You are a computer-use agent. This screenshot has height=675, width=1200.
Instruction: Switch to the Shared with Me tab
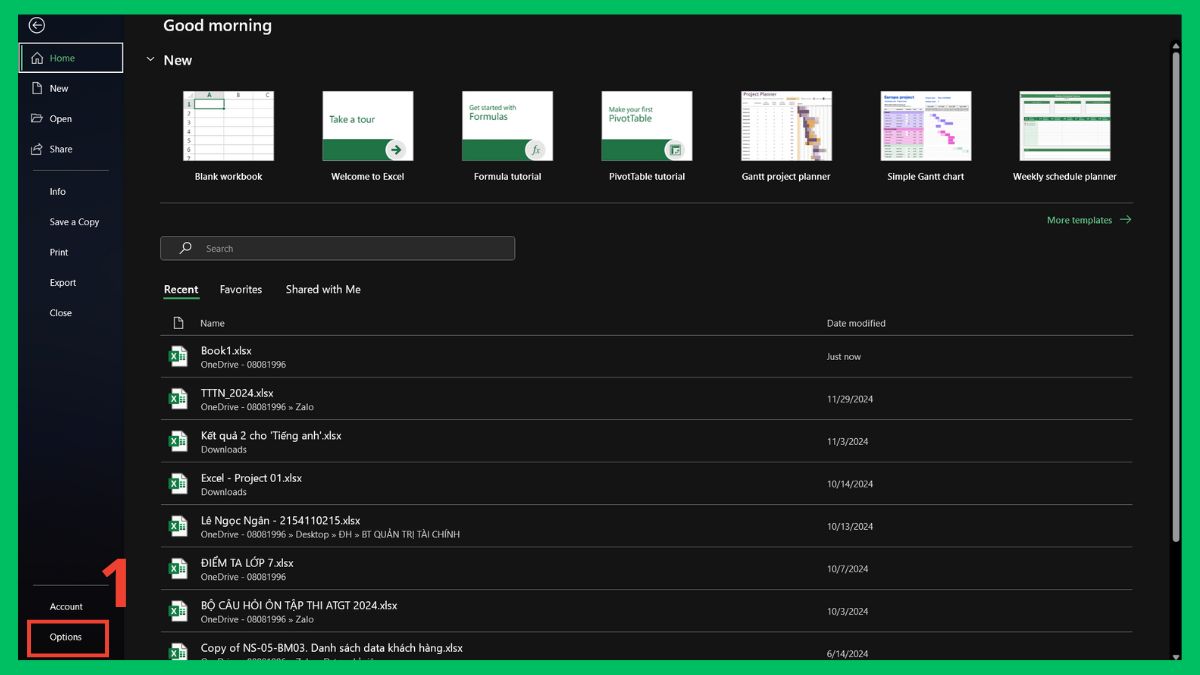coord(323,289)
